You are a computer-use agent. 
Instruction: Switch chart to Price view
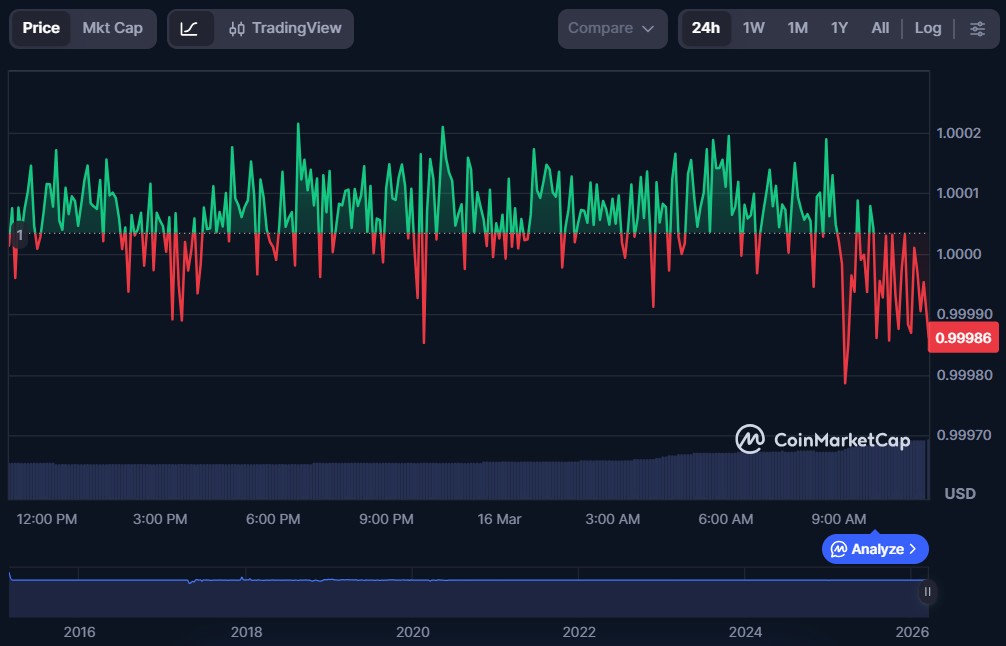coord(41,28)
